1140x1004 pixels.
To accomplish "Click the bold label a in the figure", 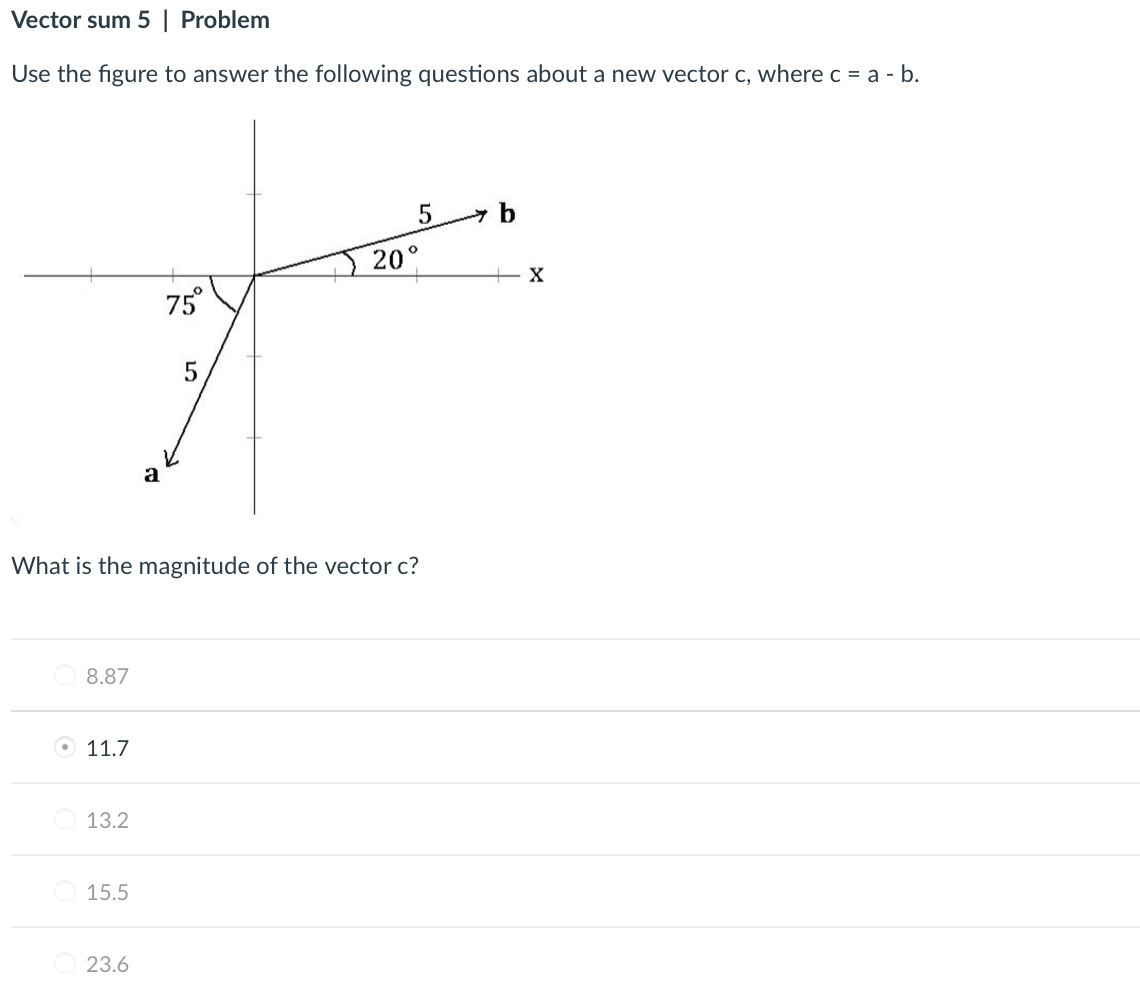I will (x=151, y=476).
